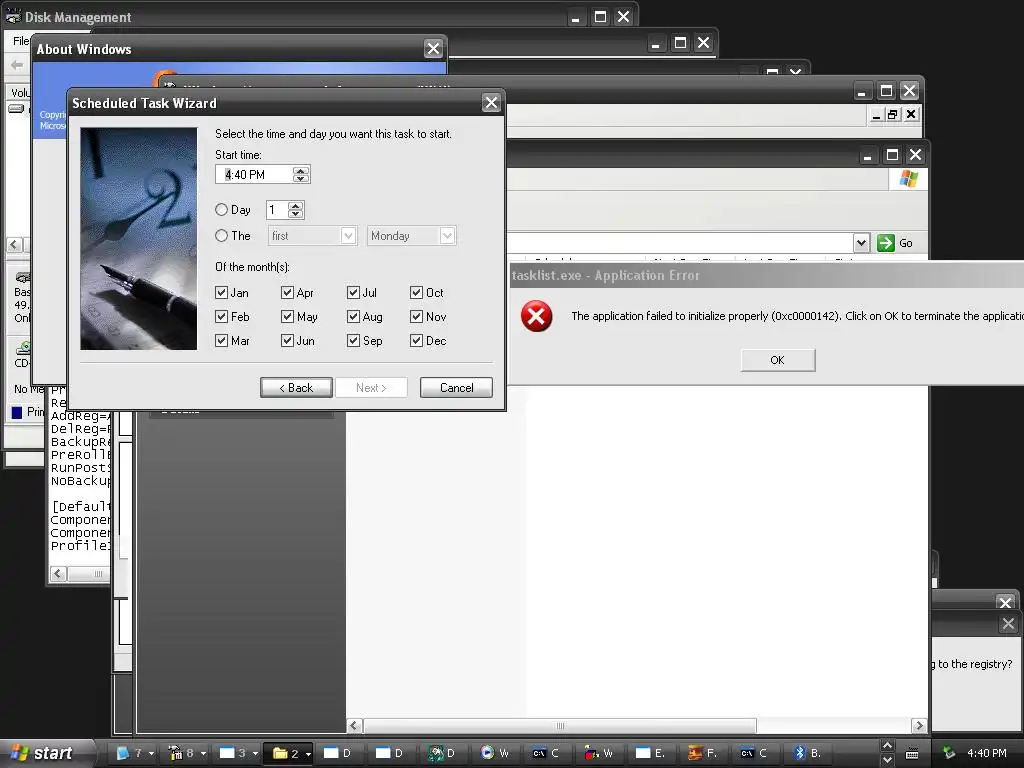
Task: Switch to first command prompt taskbar item
Action: (x=546, y=753)
